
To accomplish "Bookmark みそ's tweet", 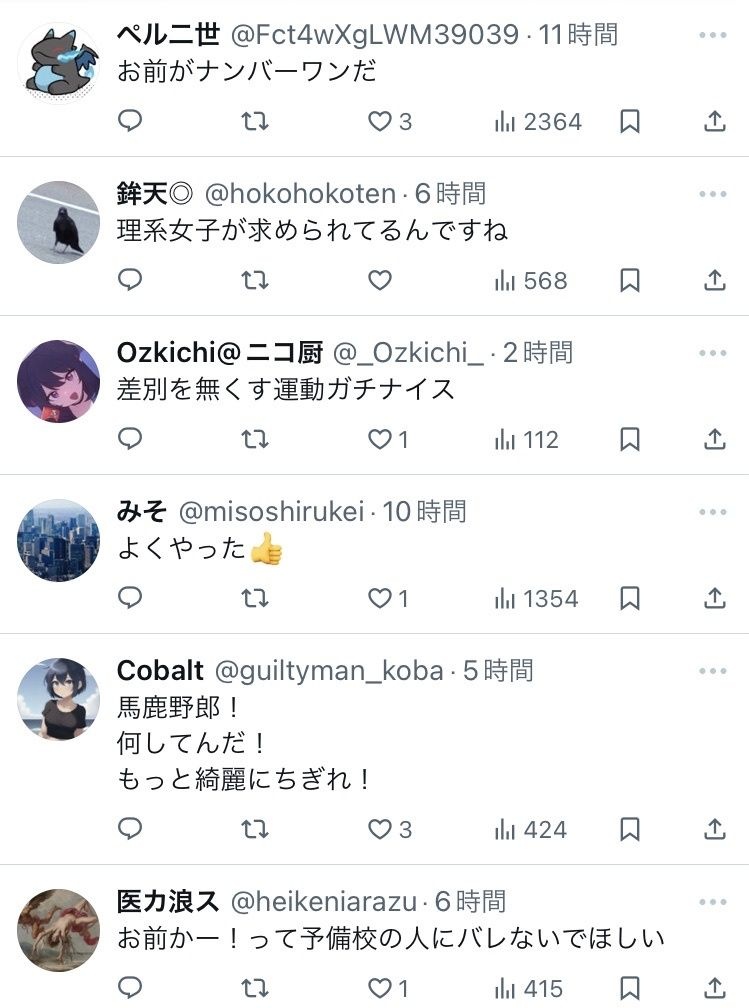I will [629, 598].
